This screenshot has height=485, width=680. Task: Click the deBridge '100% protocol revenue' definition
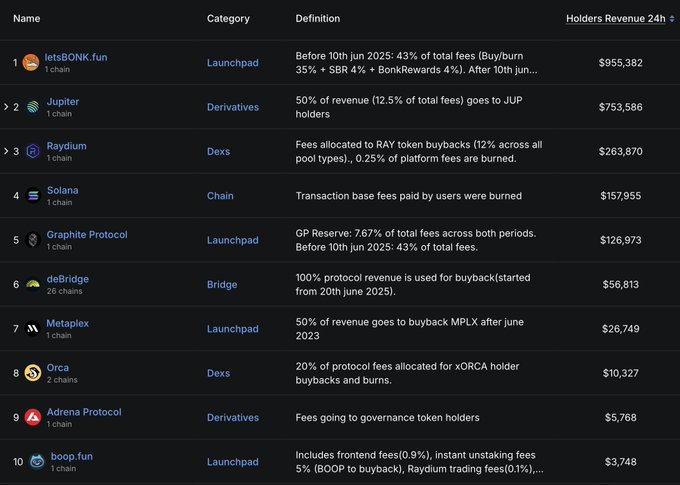[x=413, y=285]
